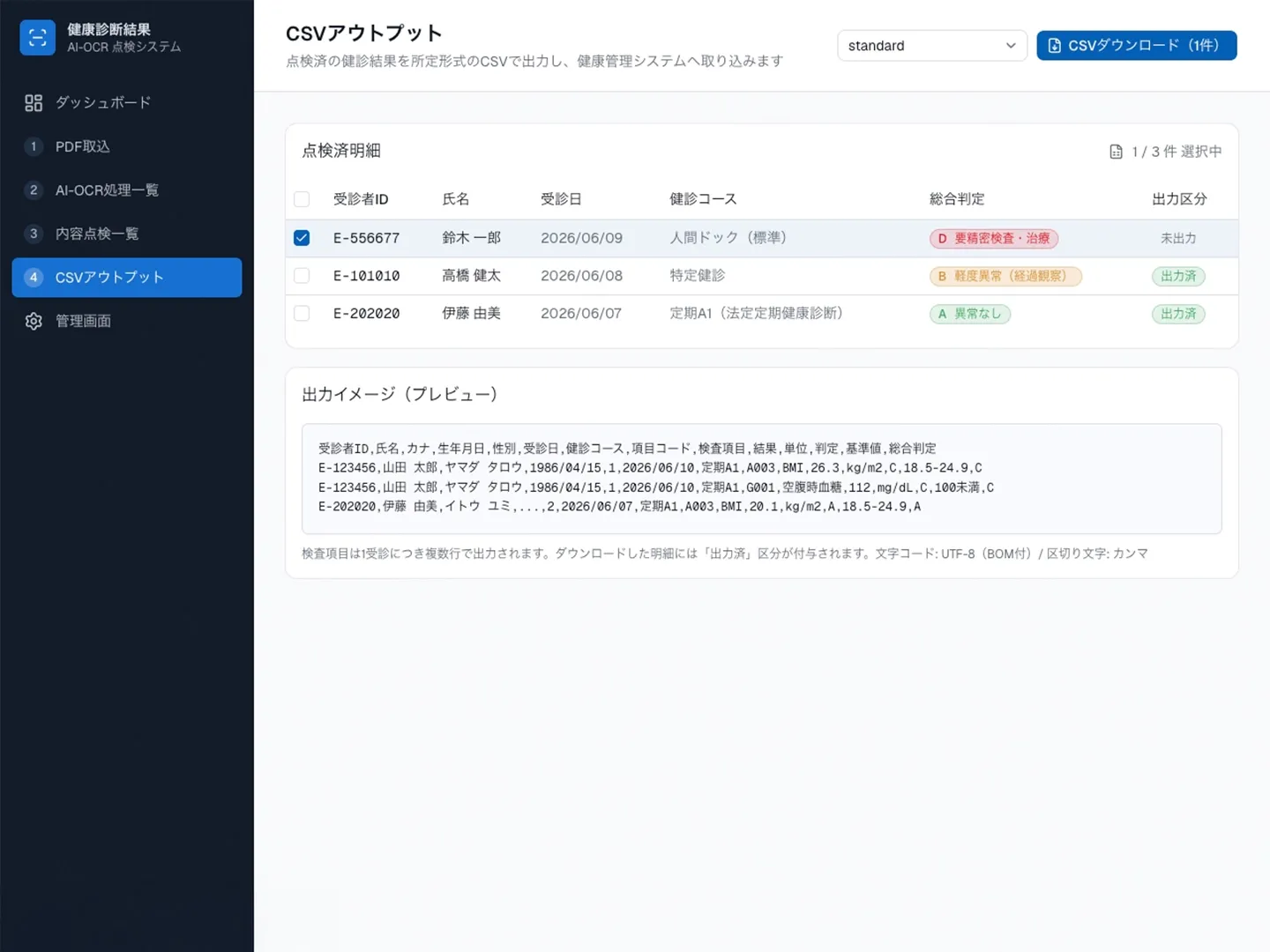Click the preview line containing G001,空腹時血糖
Screen dimensions: 1270x952
pyautogui.click(x=656, y=487)
